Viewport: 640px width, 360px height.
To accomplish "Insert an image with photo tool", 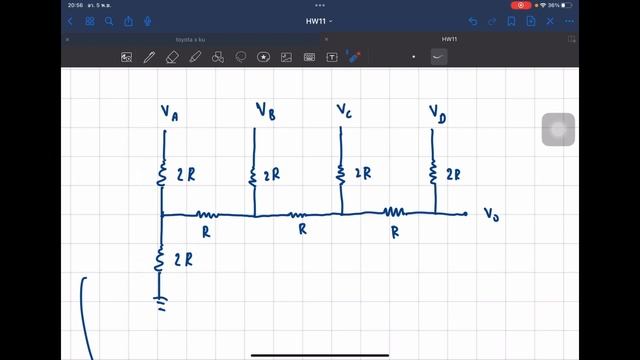I will click(x=286, y=57).
